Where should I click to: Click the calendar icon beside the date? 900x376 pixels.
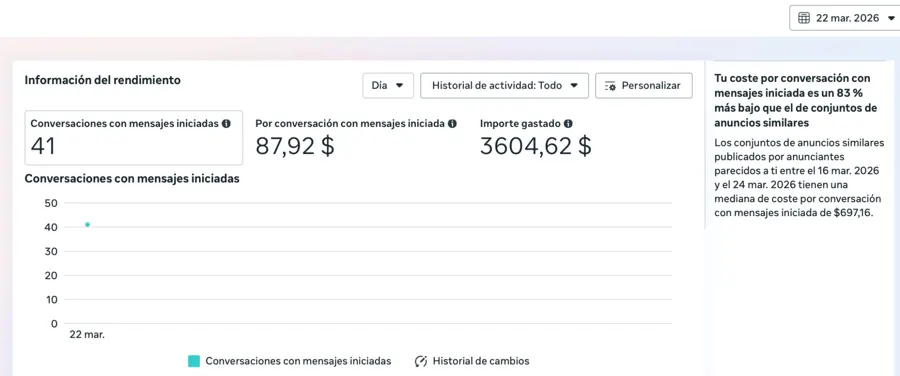(x=804, y=18)
